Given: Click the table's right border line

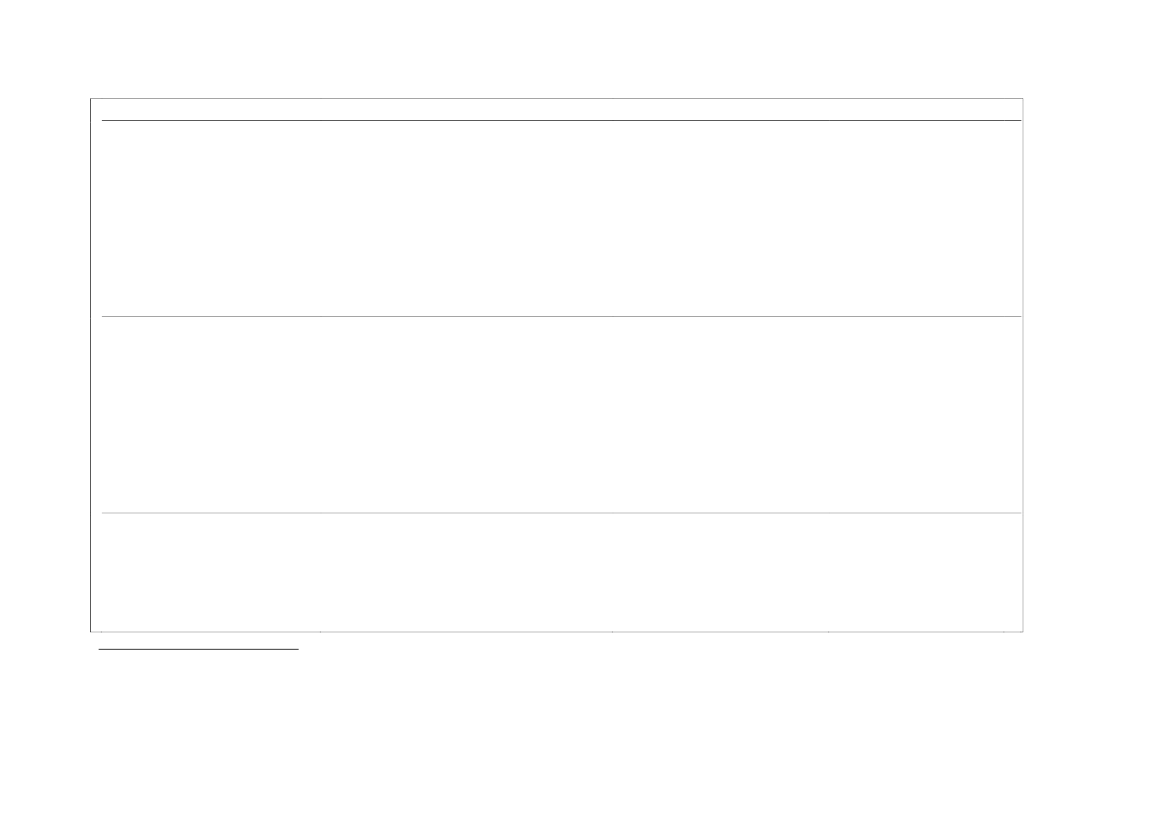Looking at the screenshot, I should pyautogui.click(x=1023, y=365).
